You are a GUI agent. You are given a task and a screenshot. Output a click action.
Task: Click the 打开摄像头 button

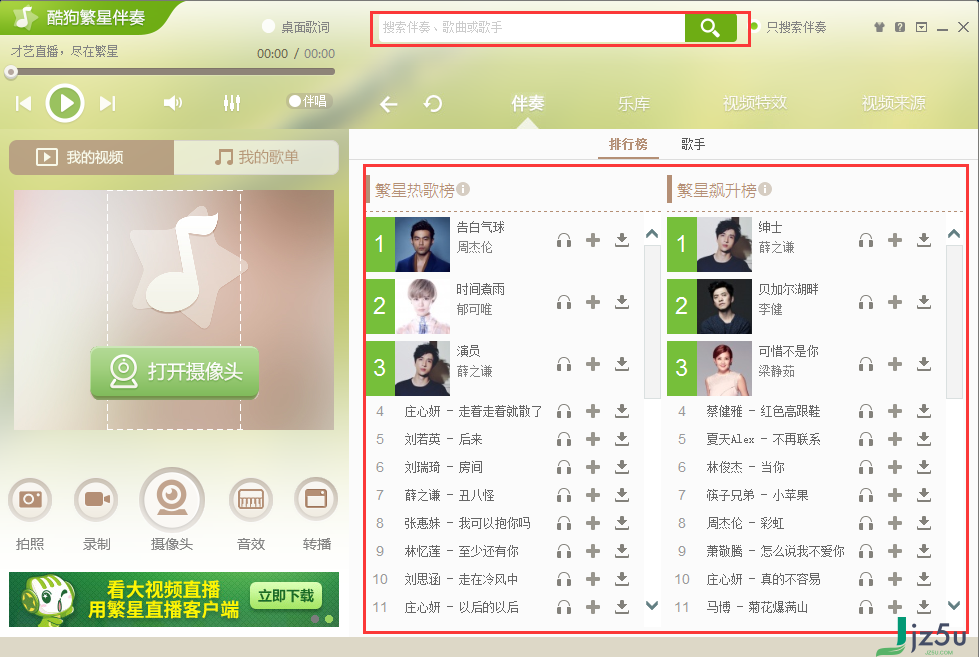click(x=175, y=372)
